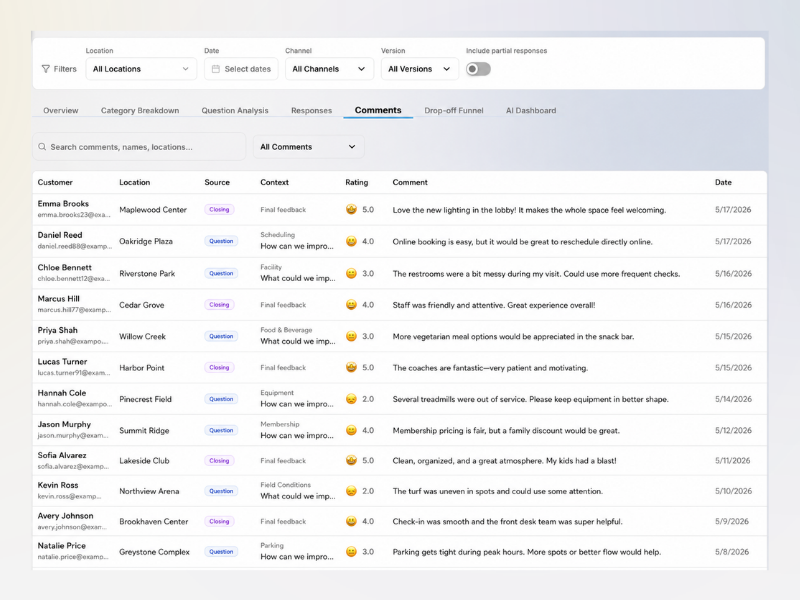This screenshot has width=800, height=600.
Task: Toggle Include partial responses switch
Action: [x=478, y=69]
